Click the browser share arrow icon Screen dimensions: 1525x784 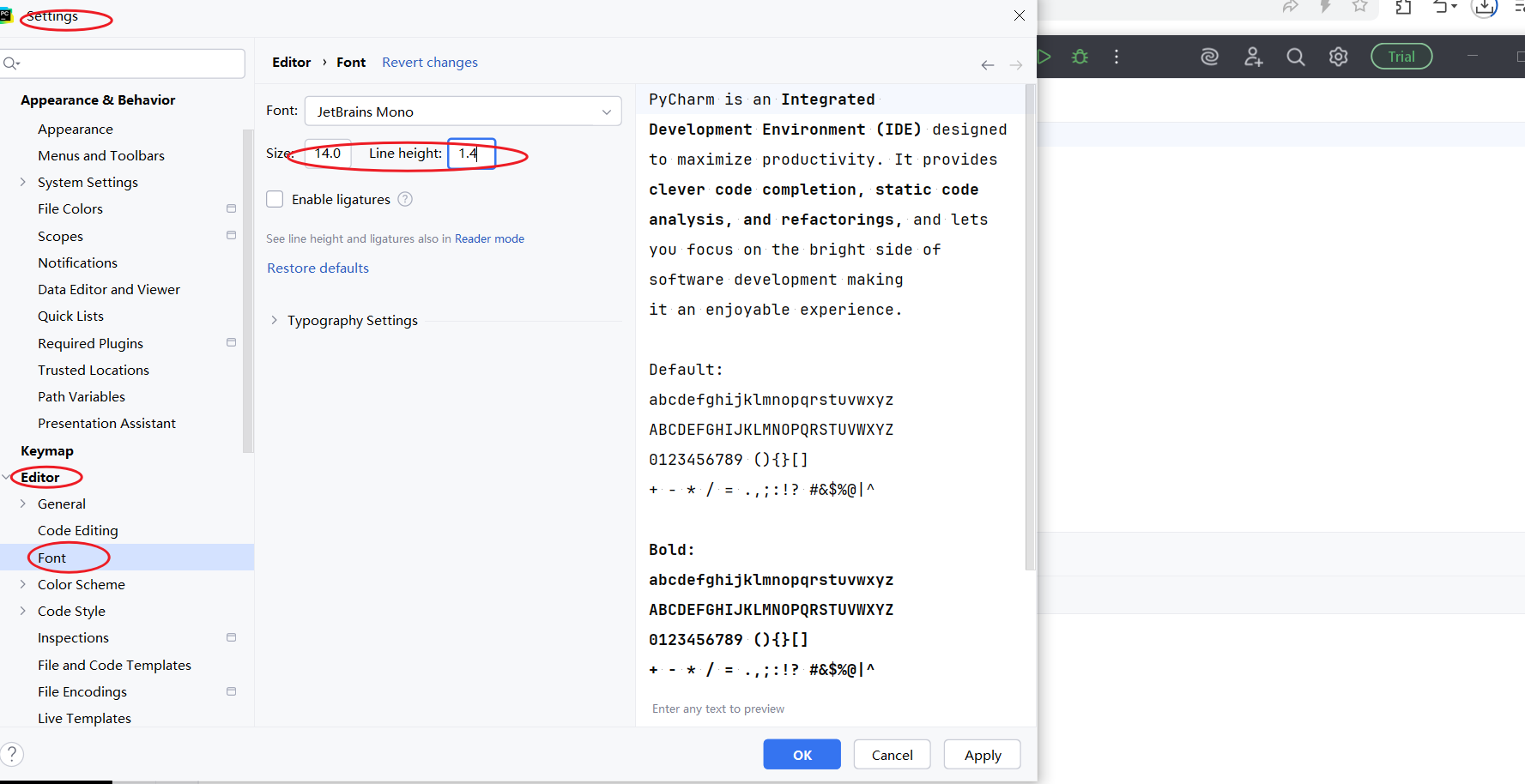click(1290, 7)
